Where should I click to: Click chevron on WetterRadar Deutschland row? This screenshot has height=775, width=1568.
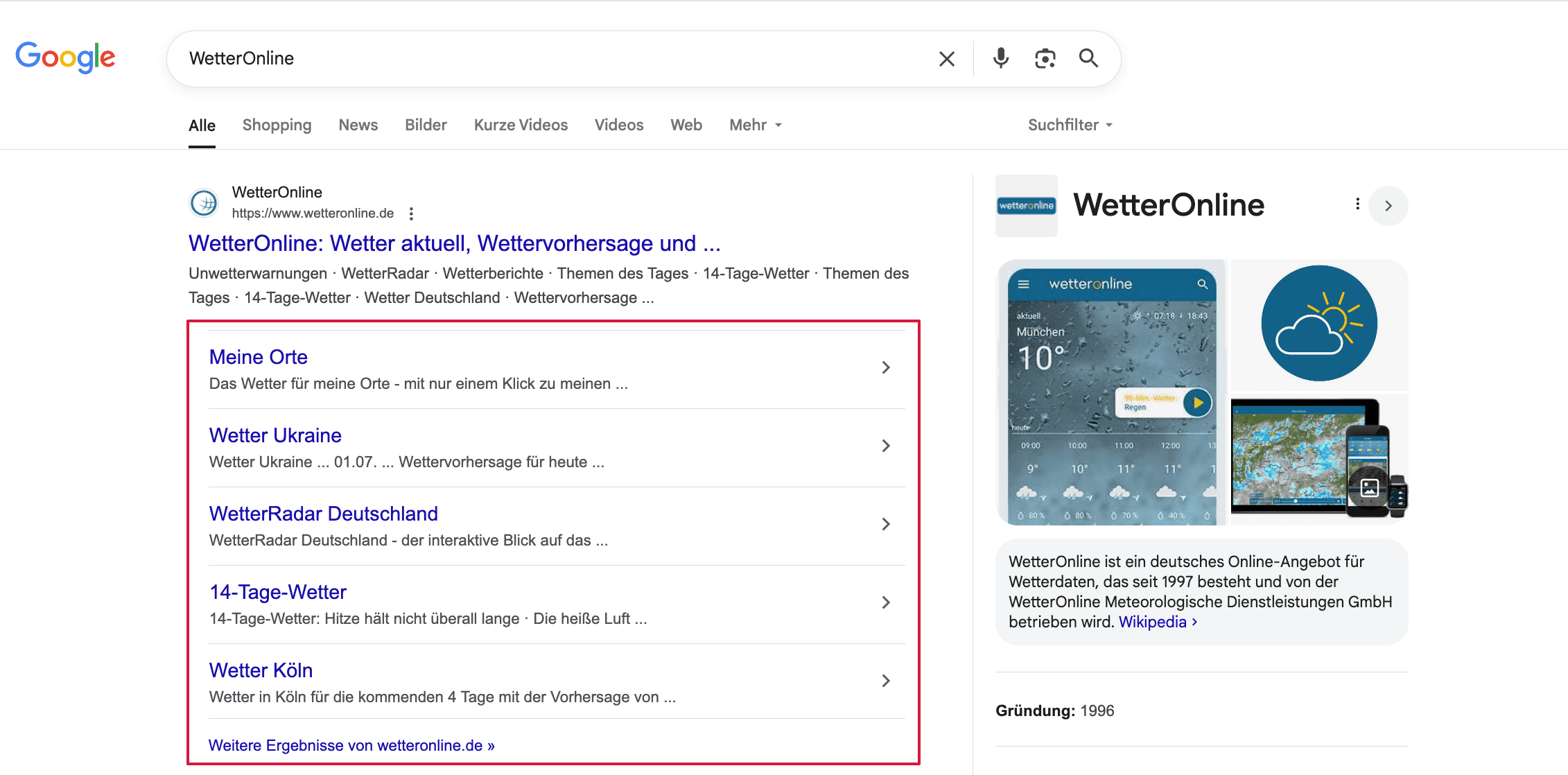(x=886, y=524)
